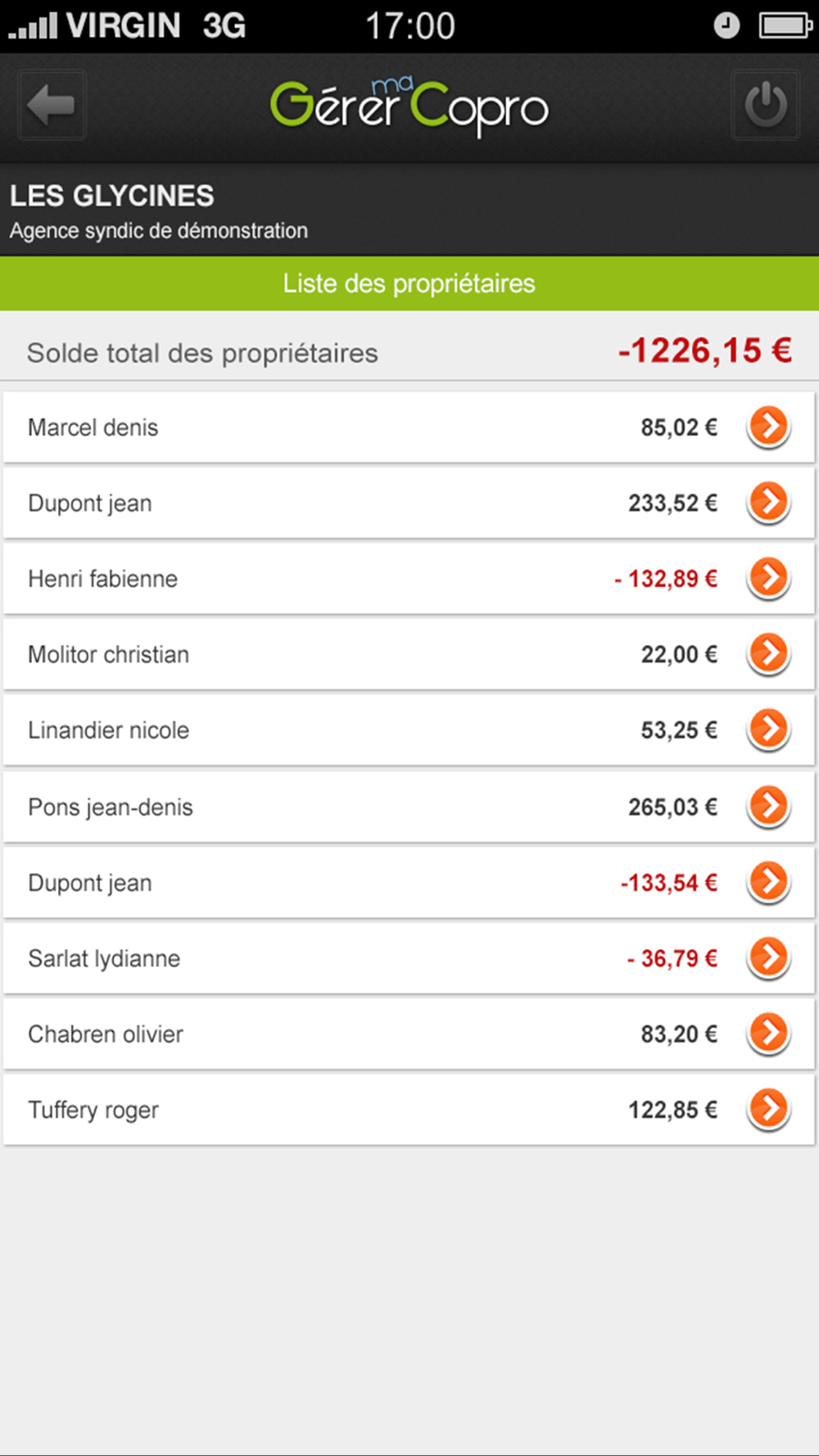Open Marcel denis details via orange arrow
The width and height of the screenshot is (819, 1456).
tap(769, 427)
